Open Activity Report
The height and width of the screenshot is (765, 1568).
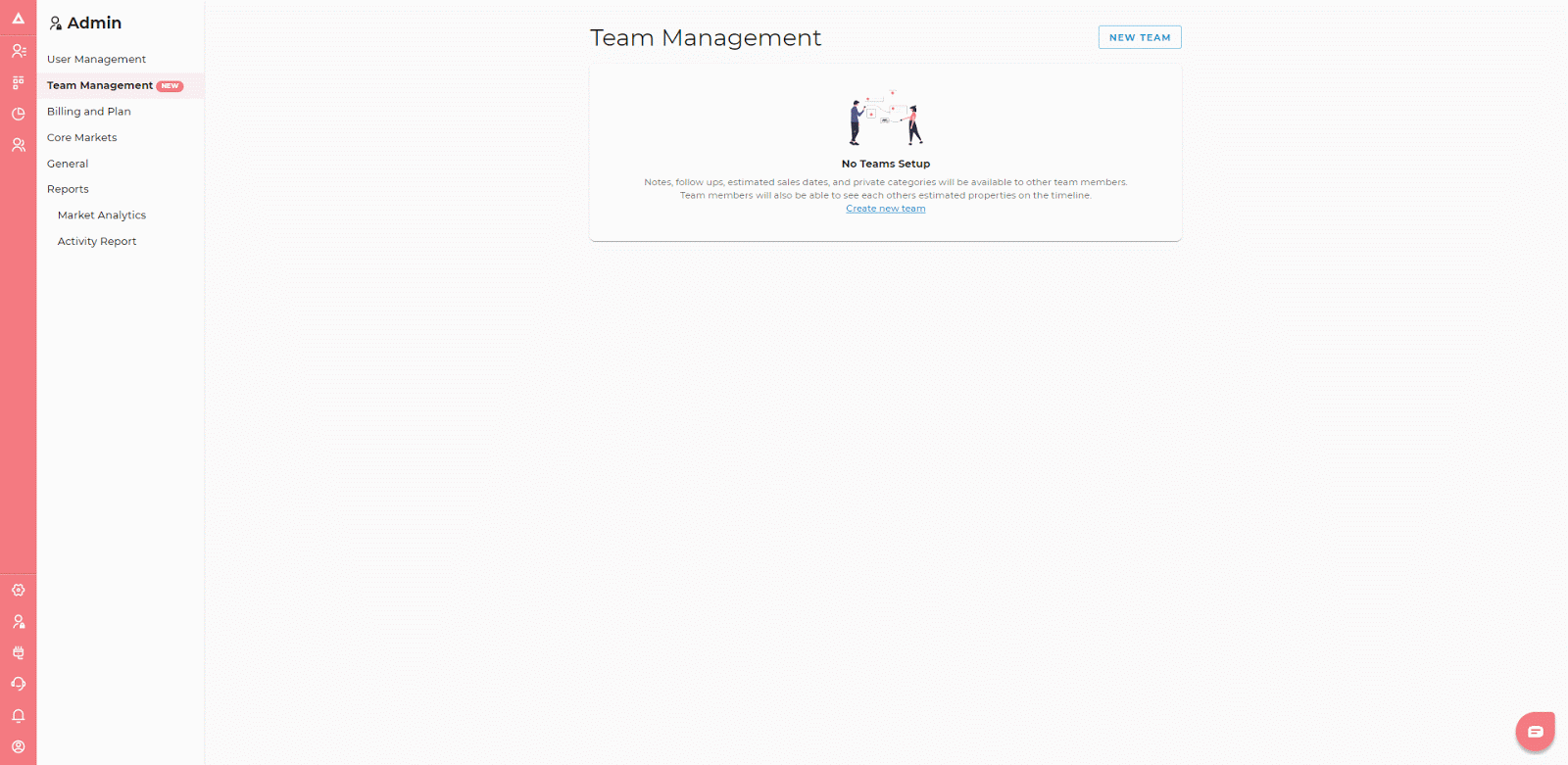coord(97,241)
